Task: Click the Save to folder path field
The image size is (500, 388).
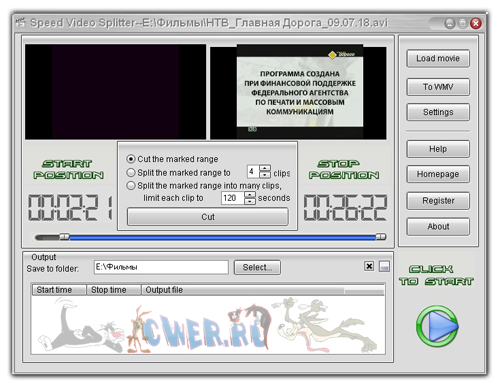Action: [161, 267]
